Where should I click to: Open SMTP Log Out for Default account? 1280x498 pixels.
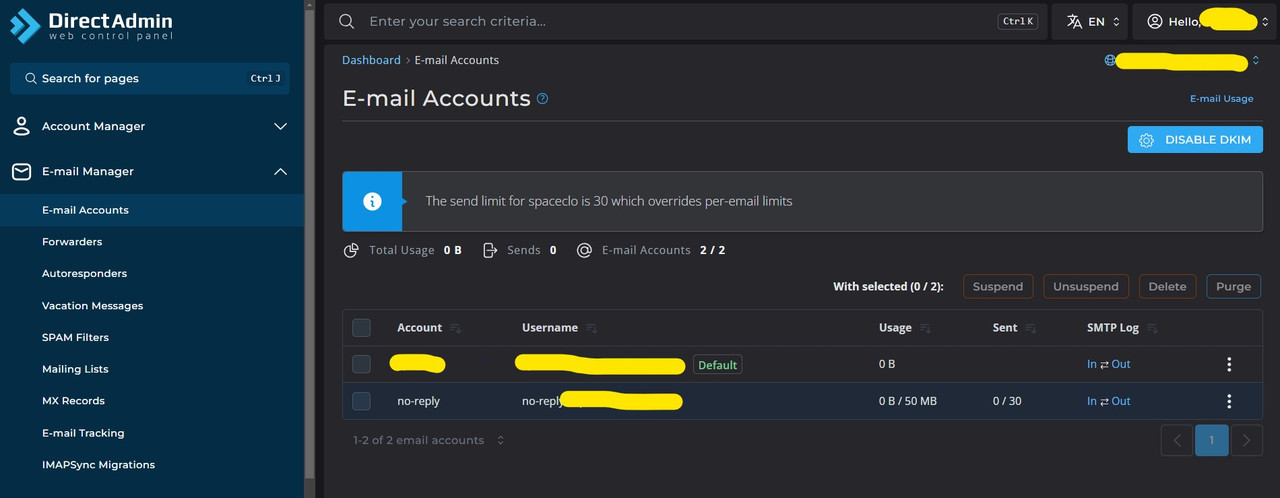1121,364
